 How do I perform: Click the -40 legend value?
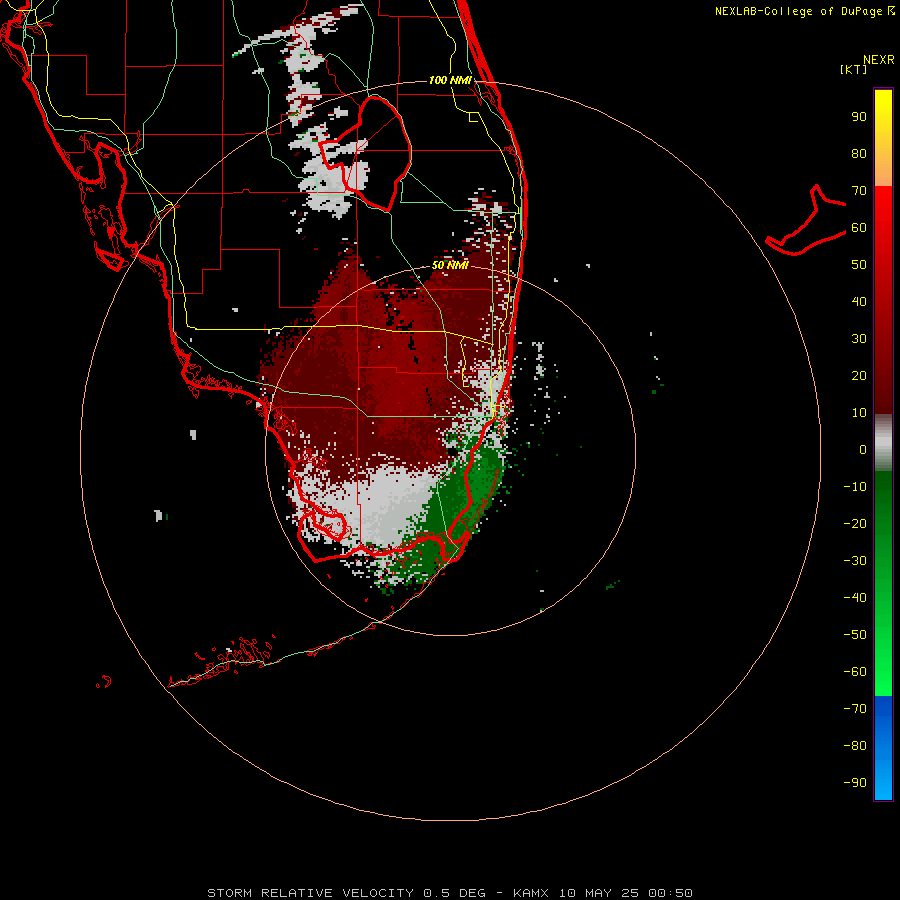point(855,598)
